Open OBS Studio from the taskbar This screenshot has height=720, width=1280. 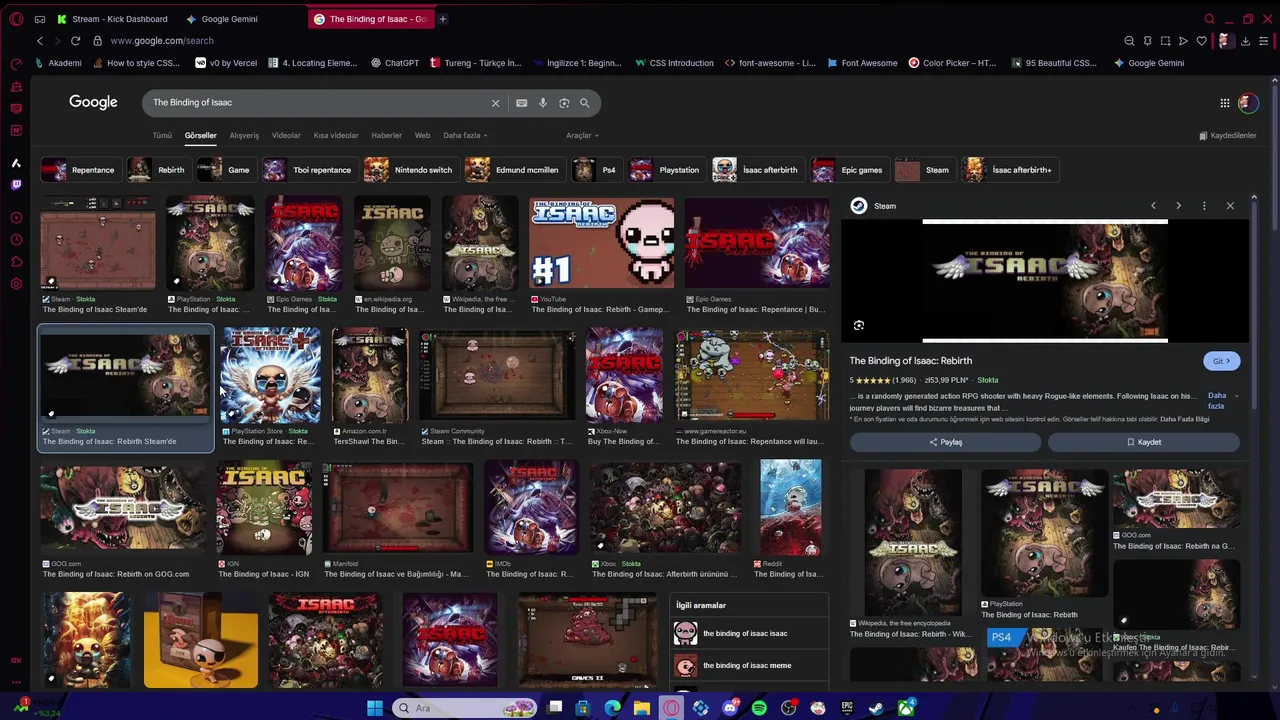pyautogui.click(x=789, y=708)
